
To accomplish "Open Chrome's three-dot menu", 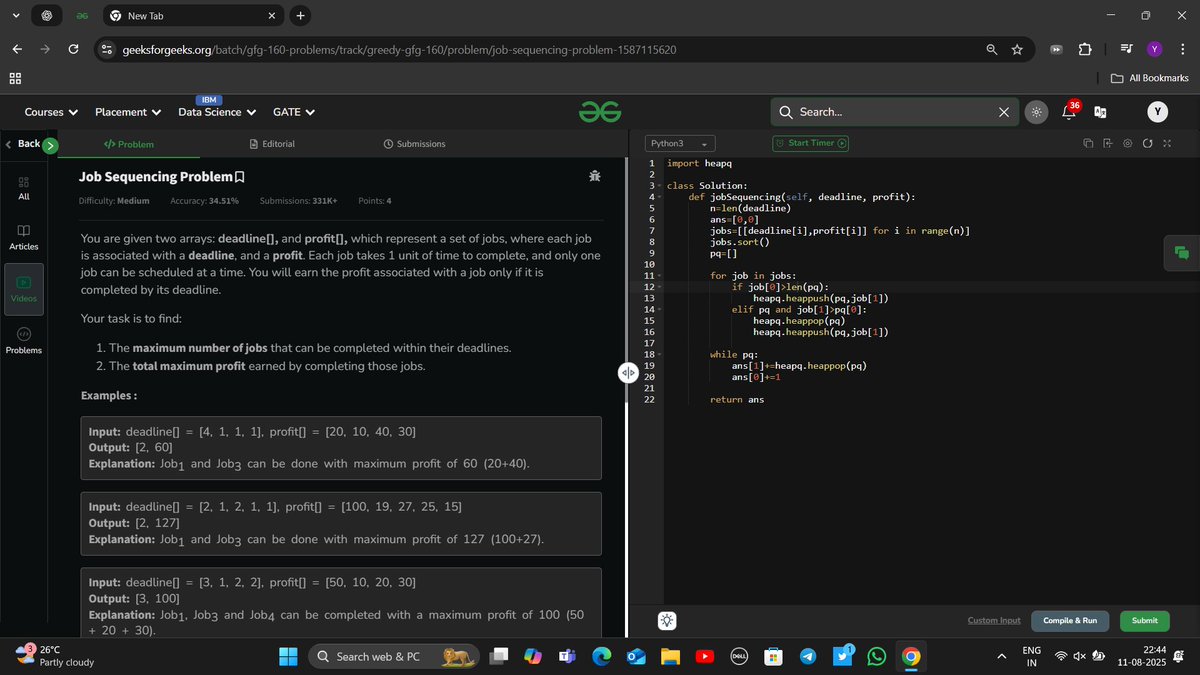I will [x=1182, y=49].
